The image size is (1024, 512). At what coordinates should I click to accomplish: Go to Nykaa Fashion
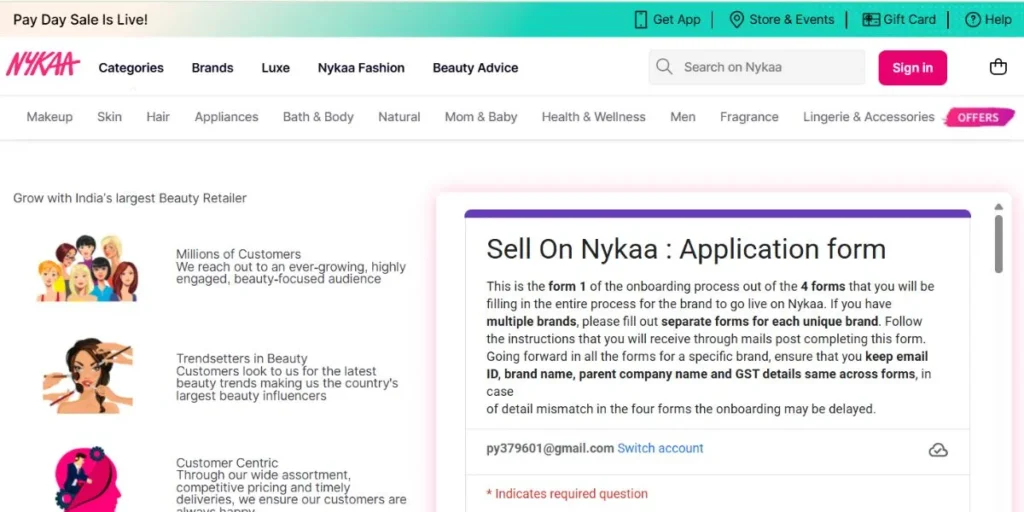coord(361,68)
